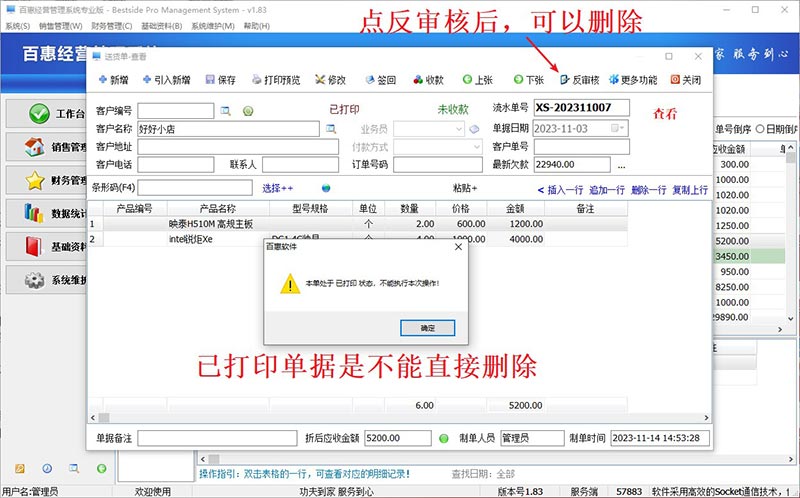Image resolution: width=800 pixels, height=498 pixels.
Task: Click the 删除一行 link
Action: click(648, 190)
